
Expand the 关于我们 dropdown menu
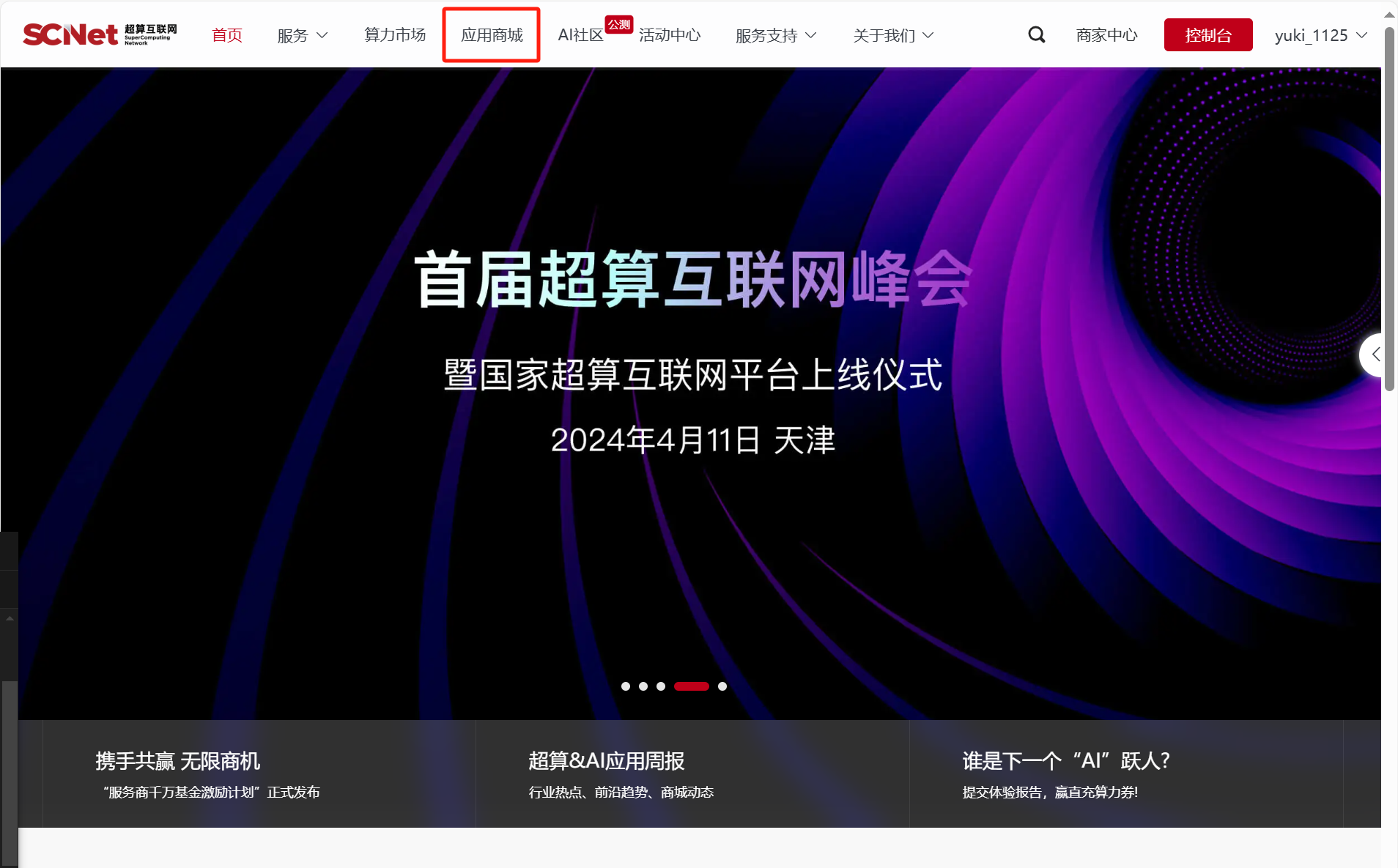[x=892, y=35]
